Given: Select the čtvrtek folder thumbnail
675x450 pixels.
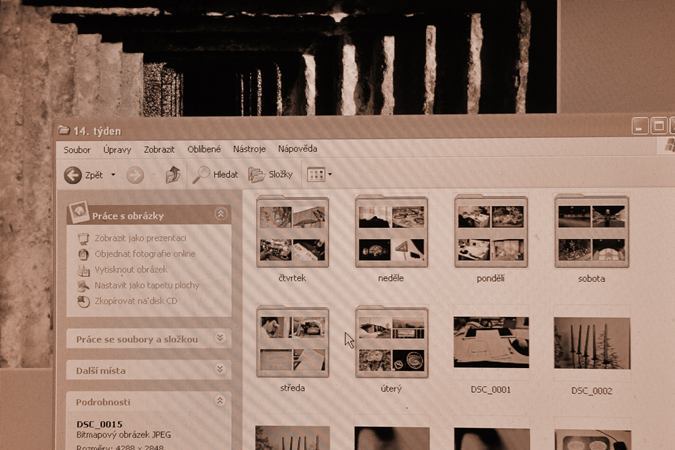Looking at the screenshot, I should click(x=292, y=232).
